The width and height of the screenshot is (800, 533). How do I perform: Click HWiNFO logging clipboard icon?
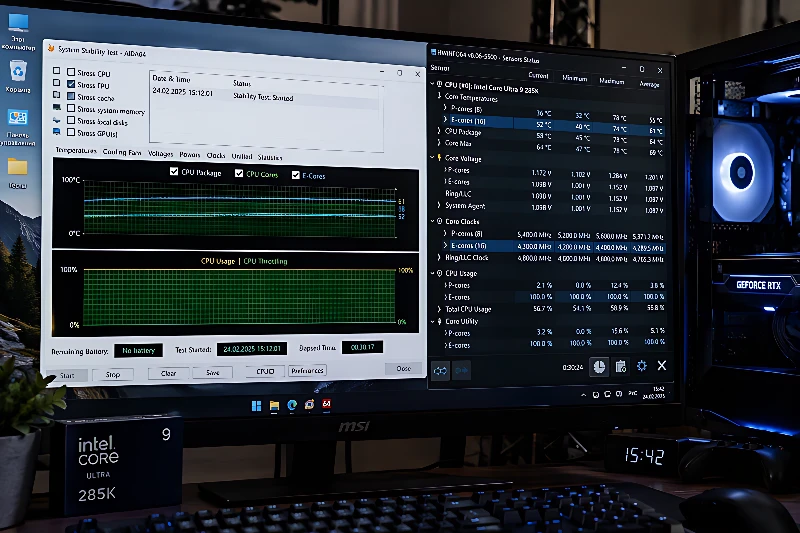621,366
